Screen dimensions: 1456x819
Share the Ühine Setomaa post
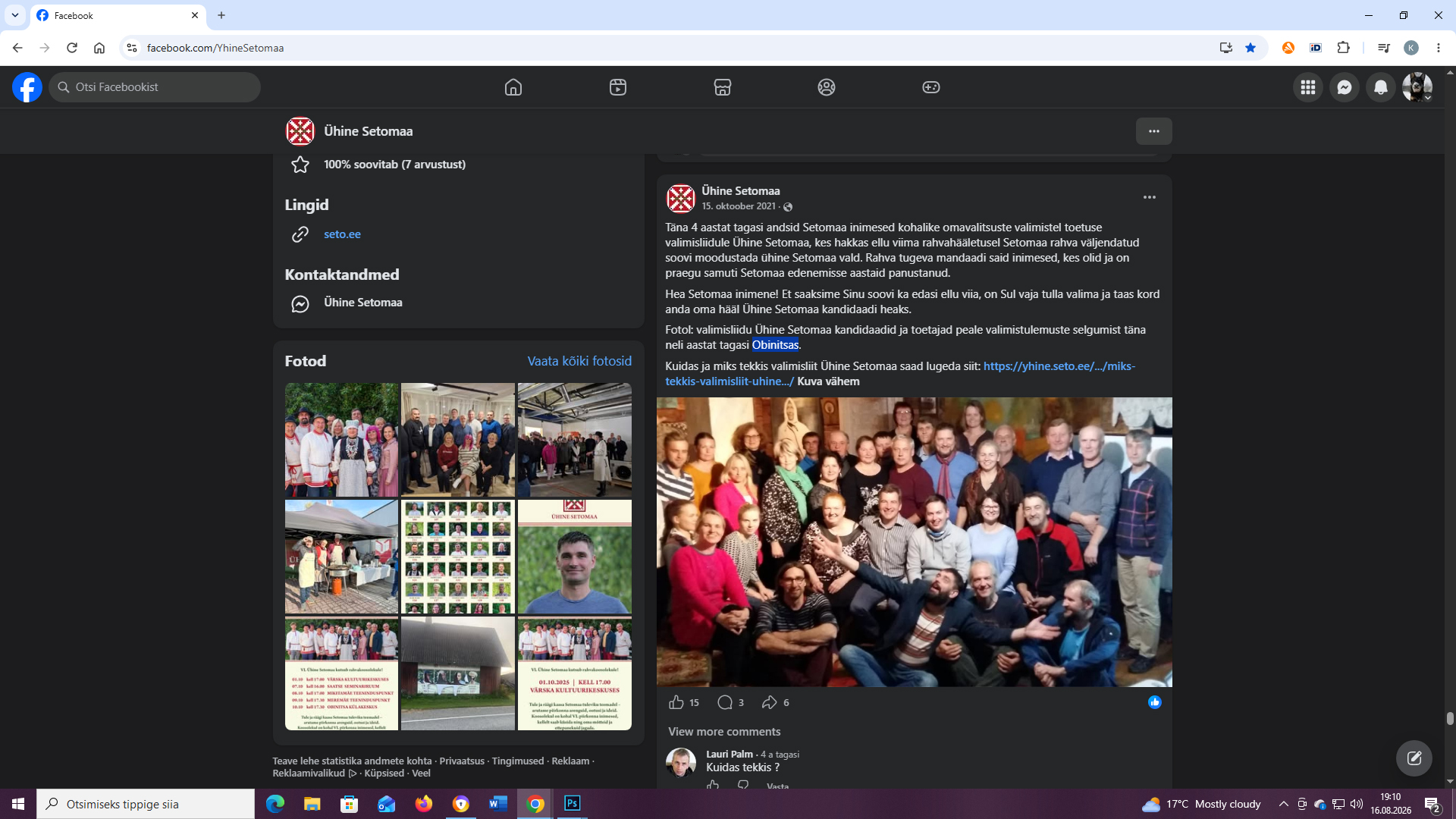pyautogui.click(x=770, y=702)
